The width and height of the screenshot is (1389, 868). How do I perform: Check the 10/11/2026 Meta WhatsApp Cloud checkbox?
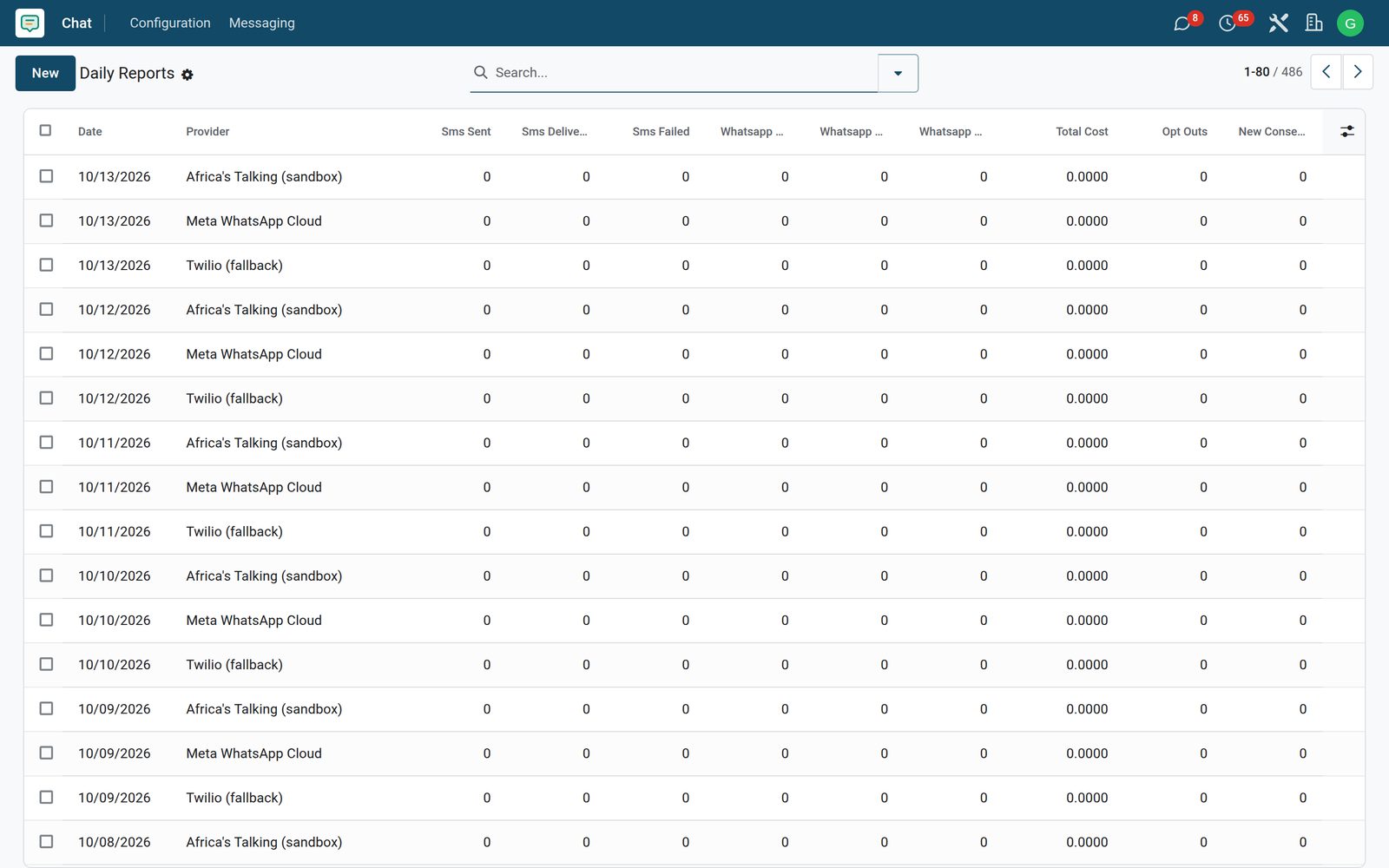(46, 487)
